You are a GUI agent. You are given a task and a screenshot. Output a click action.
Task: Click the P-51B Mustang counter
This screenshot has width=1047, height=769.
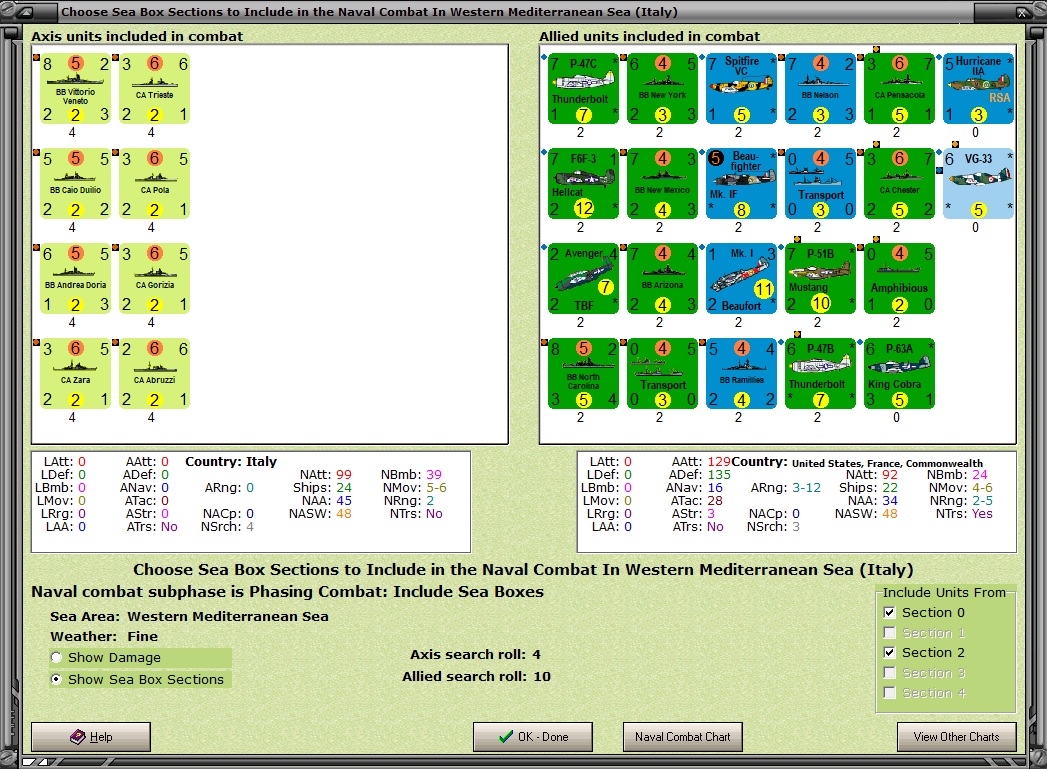coord(820,278)
